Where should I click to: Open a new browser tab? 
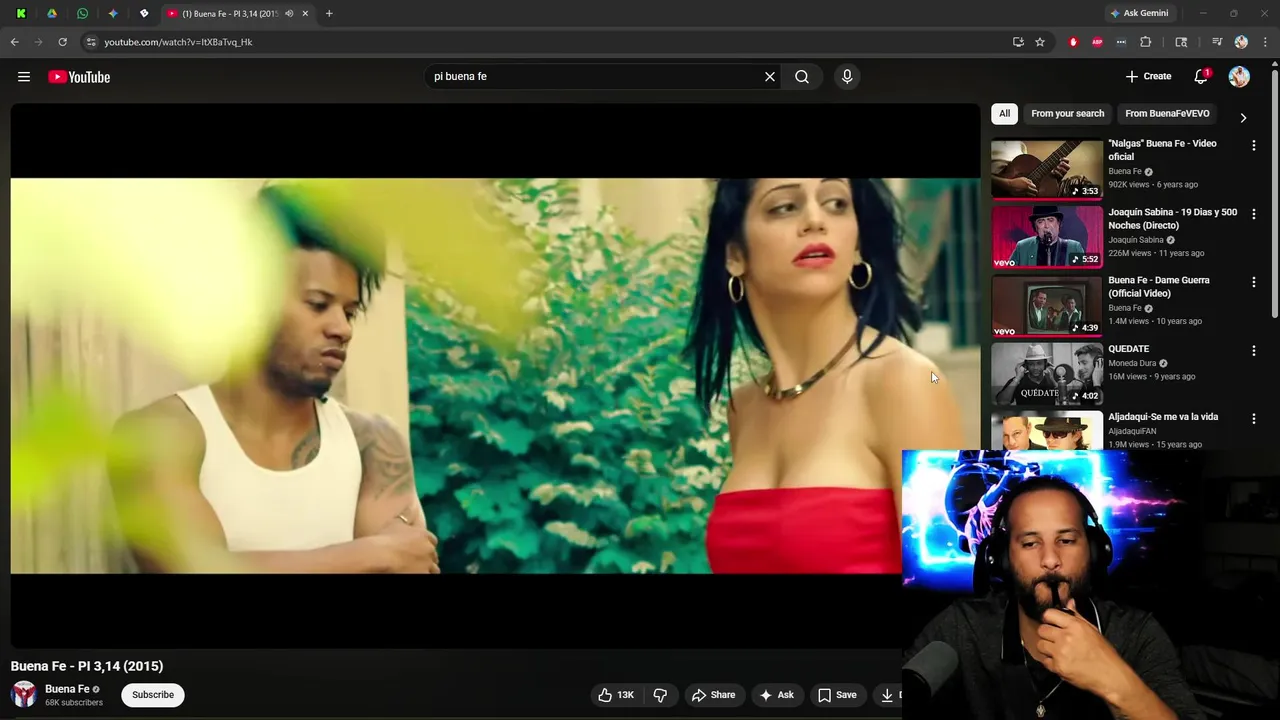pos(329,13)
